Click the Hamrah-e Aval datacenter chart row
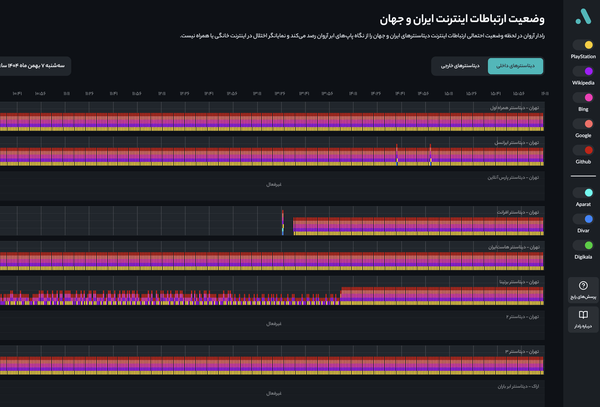Image resolution: width=600 pixels, height=407 pixels. (x=272, y=116)
